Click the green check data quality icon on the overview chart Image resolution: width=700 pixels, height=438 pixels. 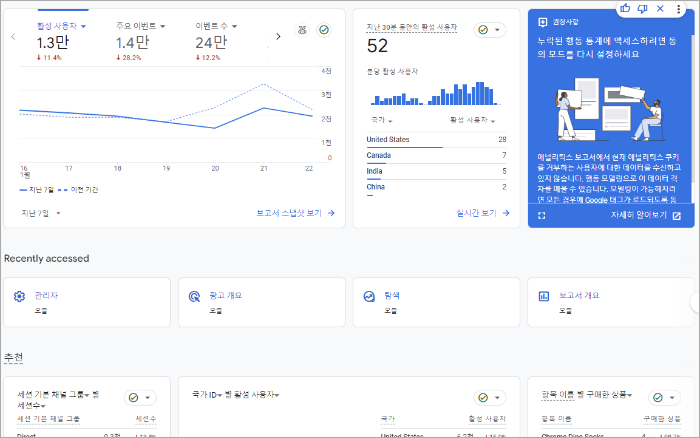pyautogui.click(x=324, y=30)
